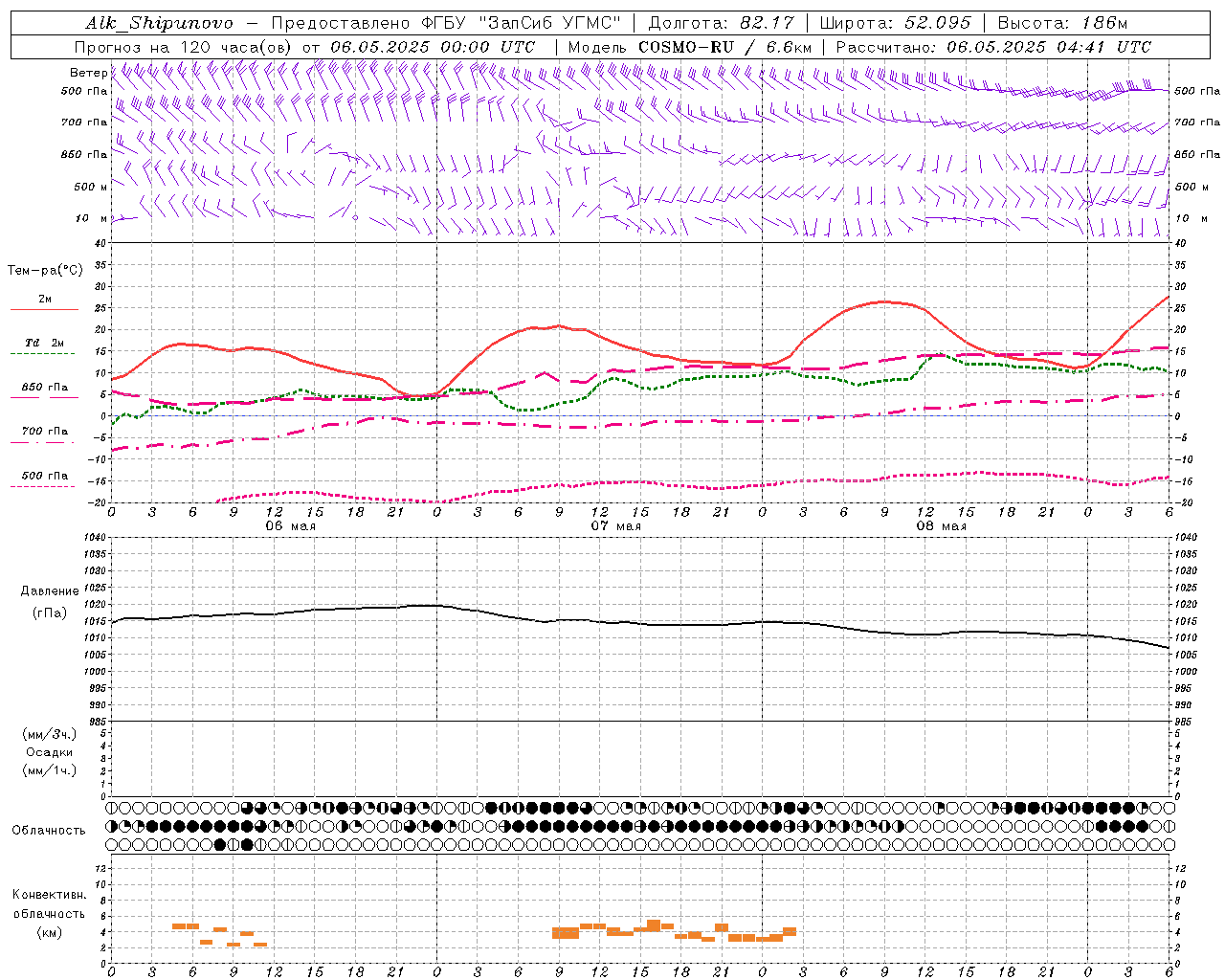This screenshot has height=980, width=1225.
Task: Select the Высота: 186м value
Action: (x=1062, y=24)
